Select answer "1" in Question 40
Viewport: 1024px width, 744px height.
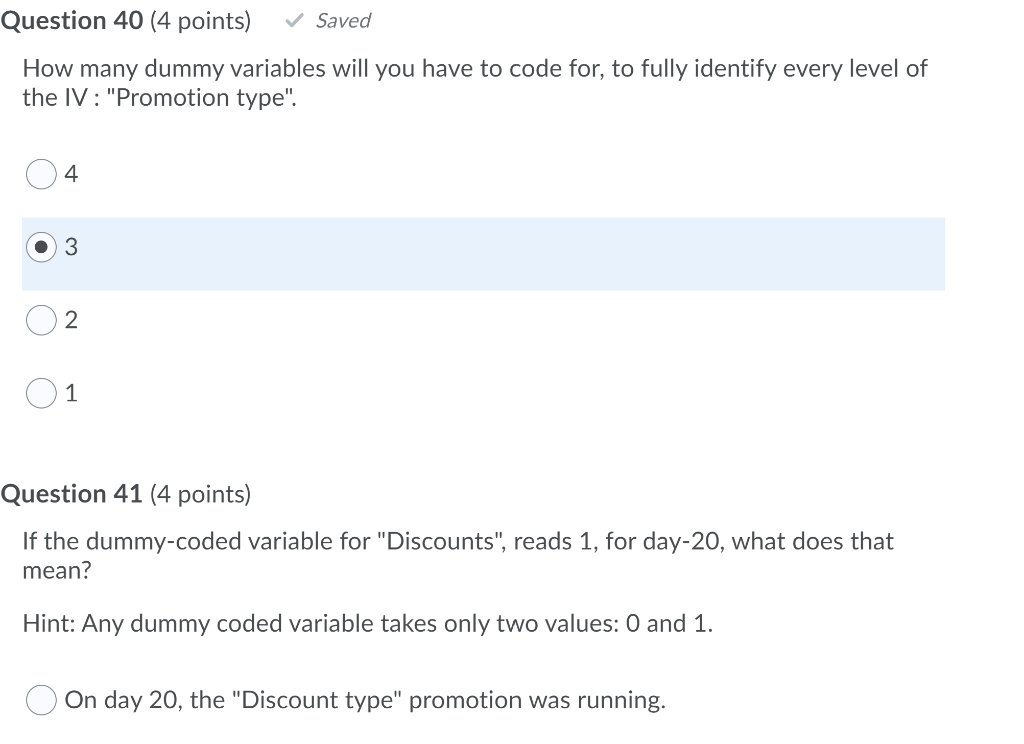coord(40,392)
